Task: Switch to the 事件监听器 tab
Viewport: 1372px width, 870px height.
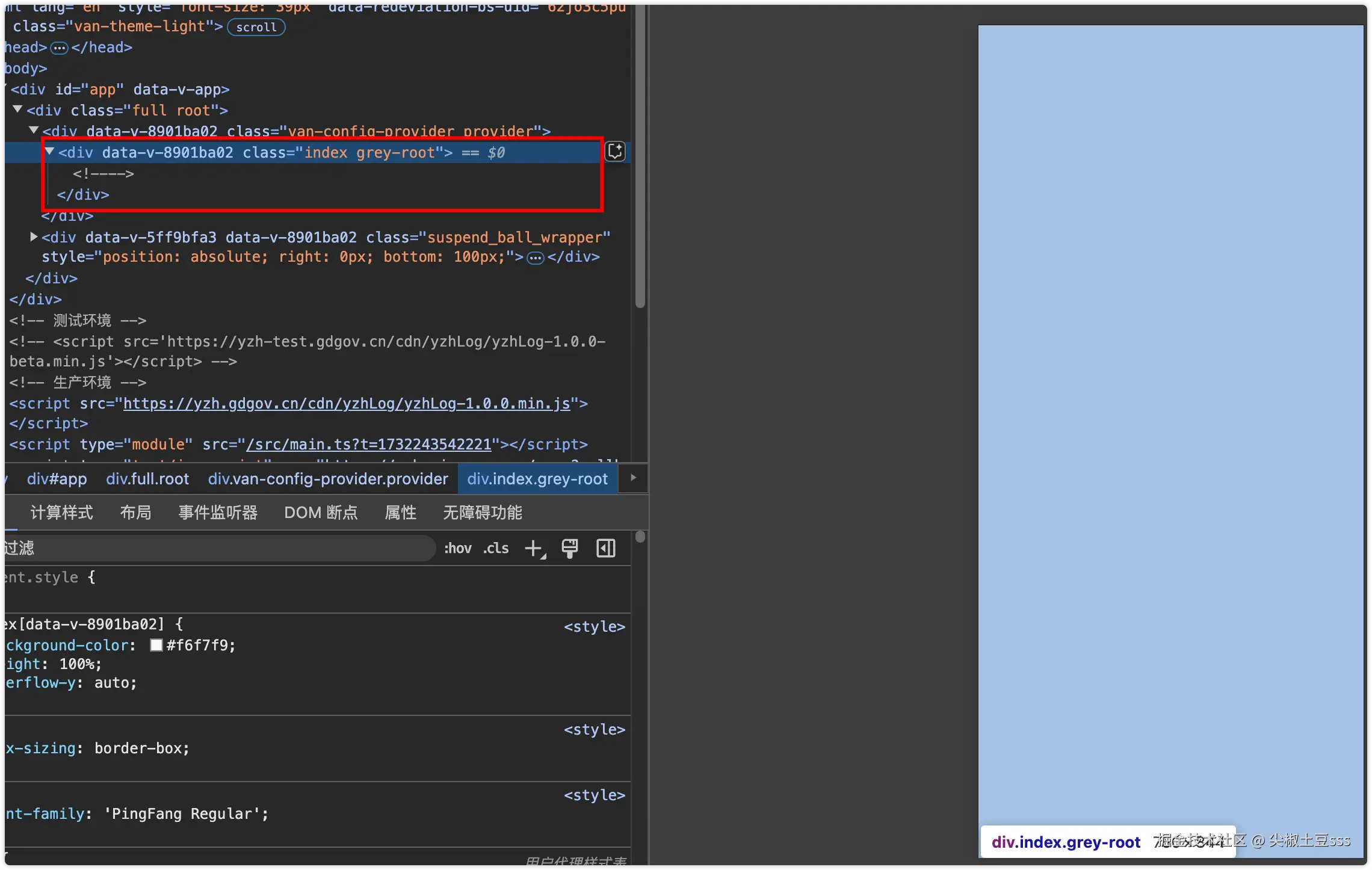Action: (x=218, y=513)
